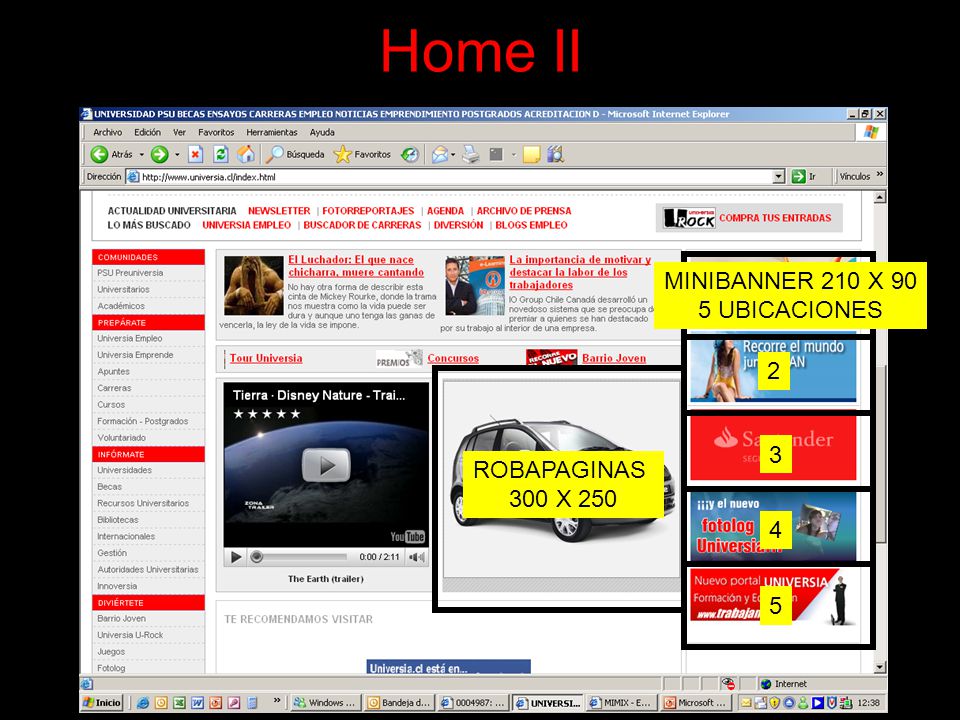
Task: Open the History clock icon
Action: pos(410,154)
